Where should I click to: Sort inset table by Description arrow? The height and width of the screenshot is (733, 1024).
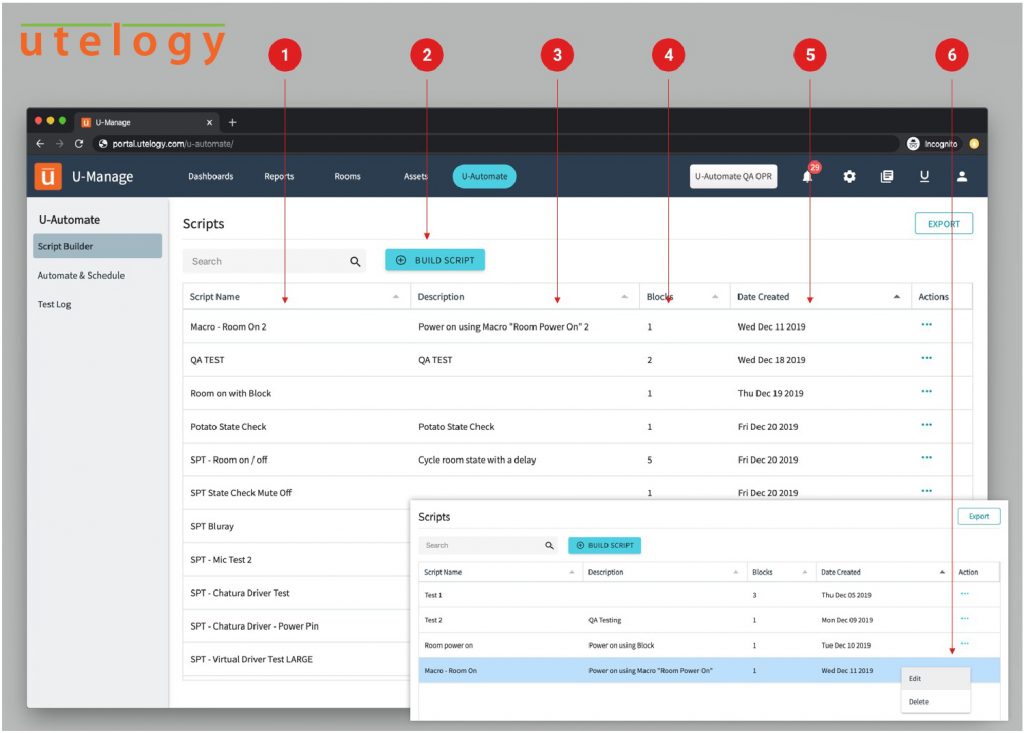click(735, 572)
